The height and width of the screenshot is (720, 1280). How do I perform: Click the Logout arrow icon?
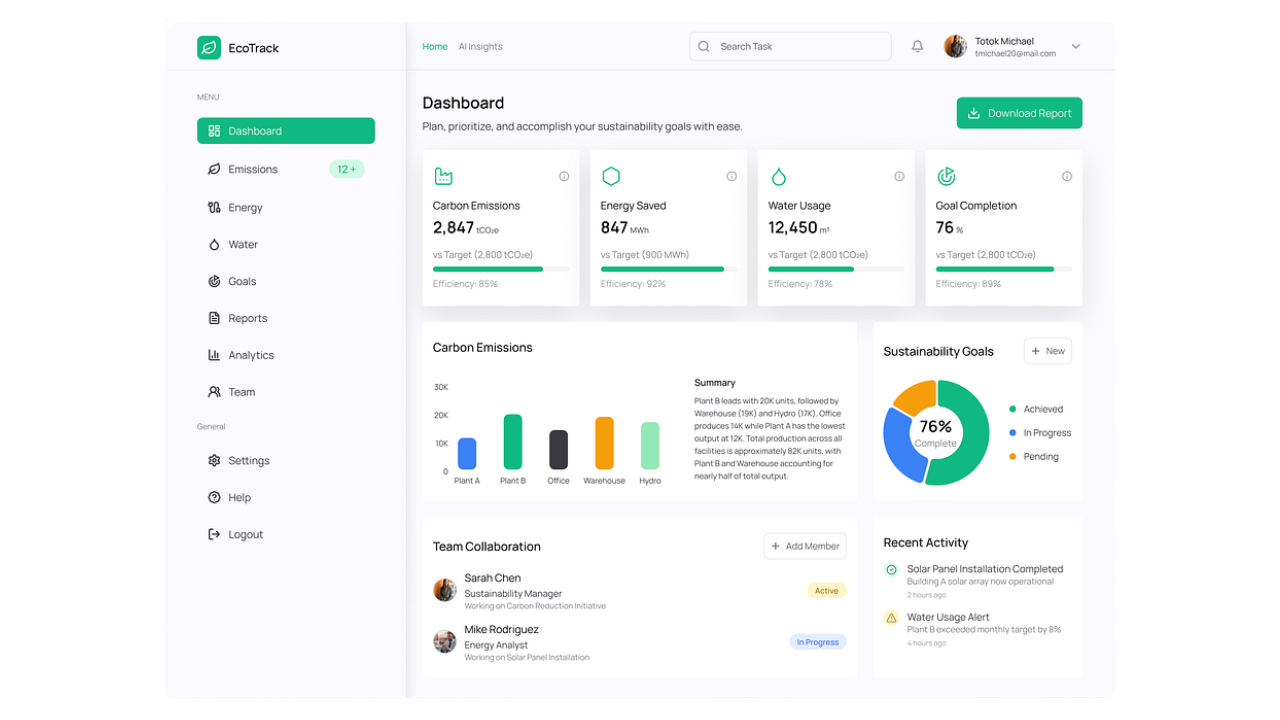214,534
